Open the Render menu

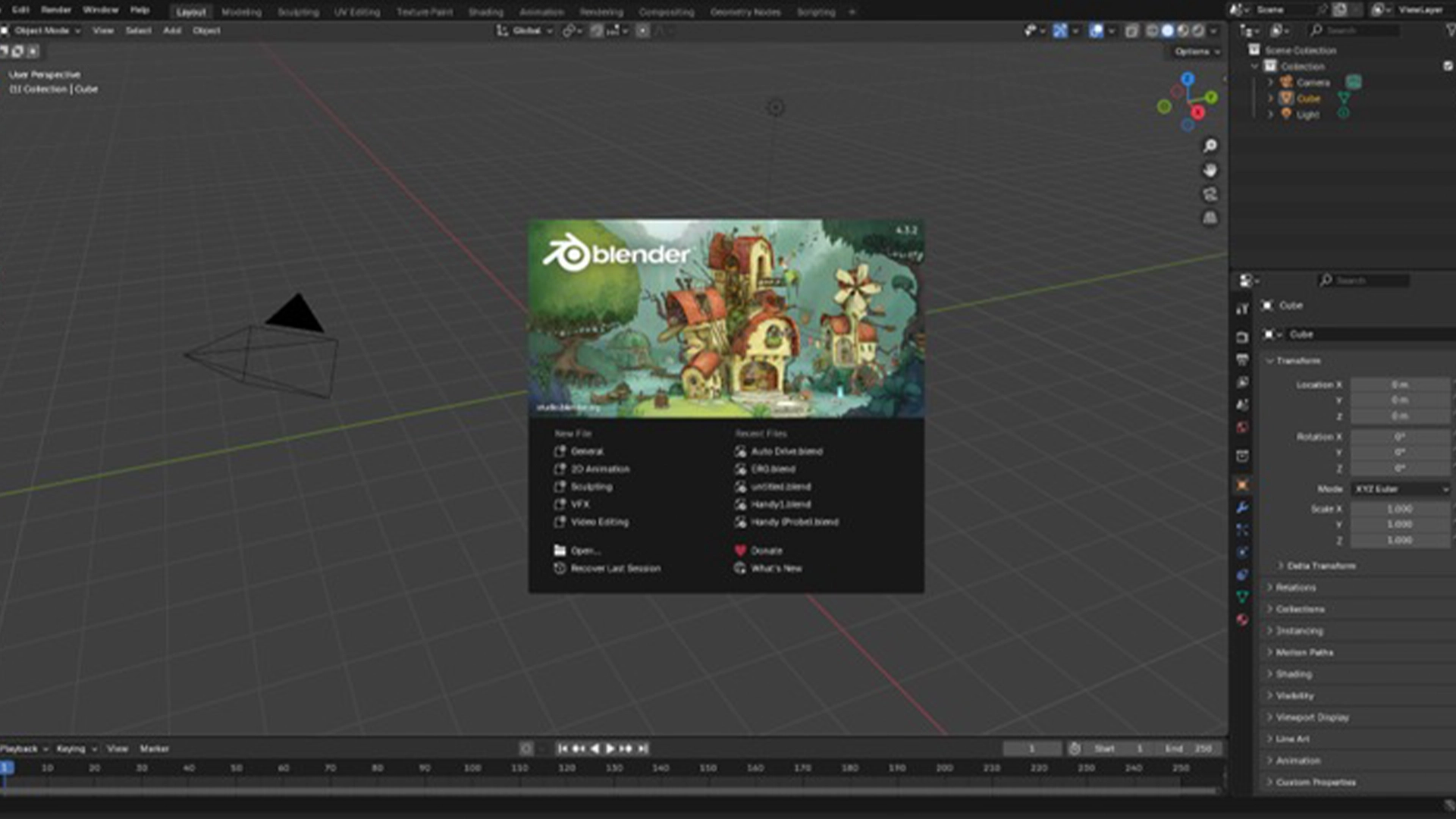click(56, 10)
